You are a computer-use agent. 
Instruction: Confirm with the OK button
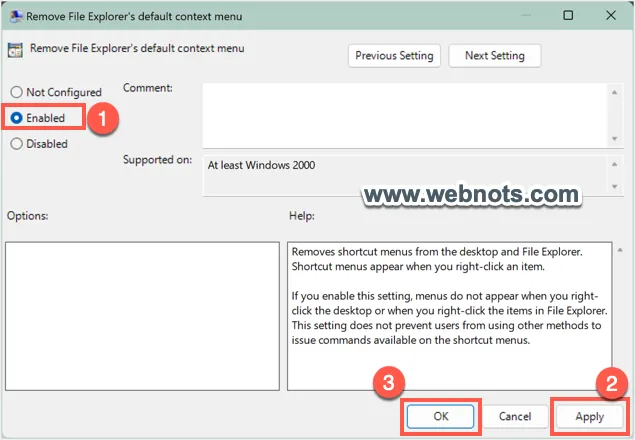pos(441,416)
